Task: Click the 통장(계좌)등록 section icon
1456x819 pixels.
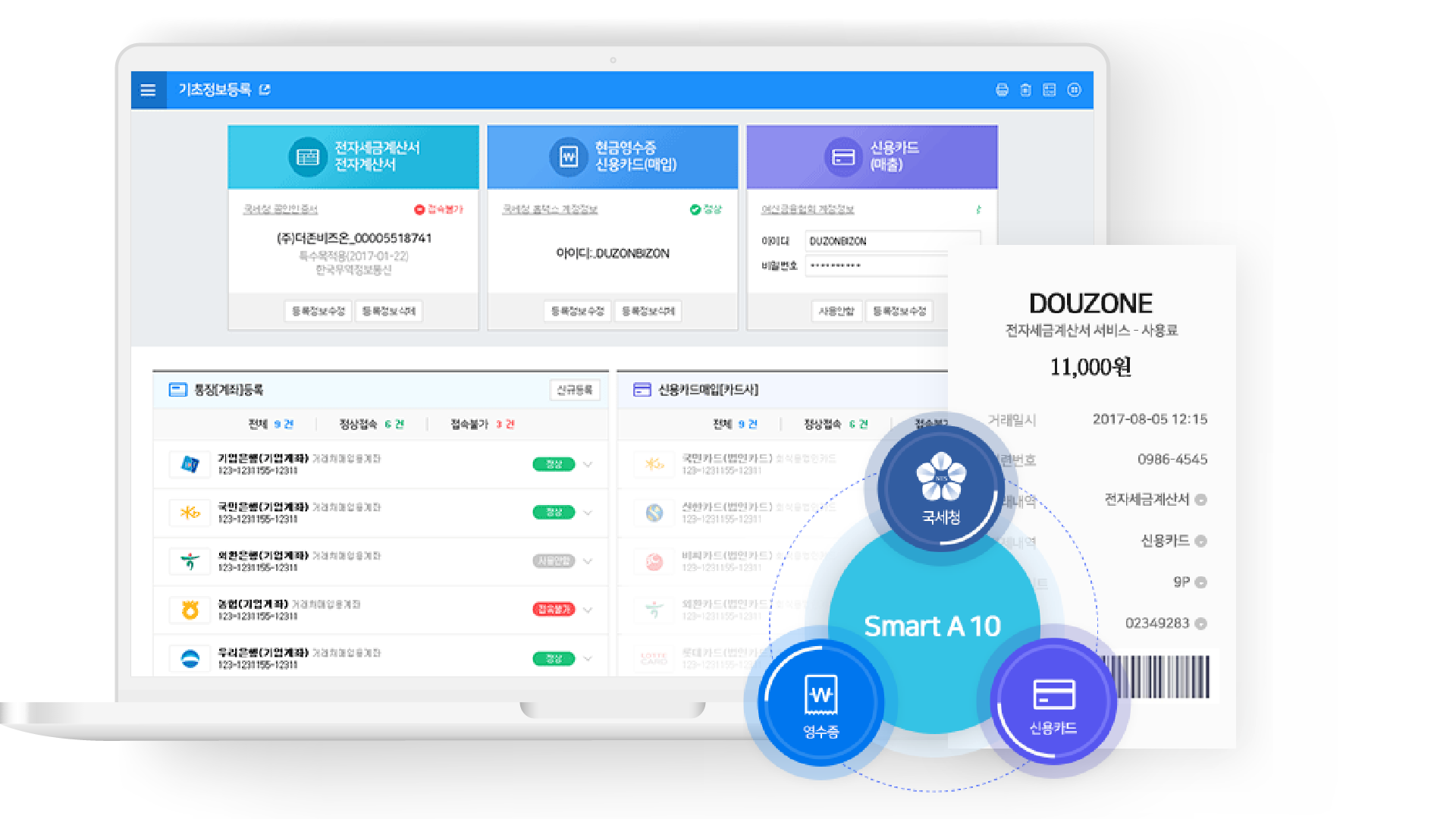Action: tap(177, 390)
